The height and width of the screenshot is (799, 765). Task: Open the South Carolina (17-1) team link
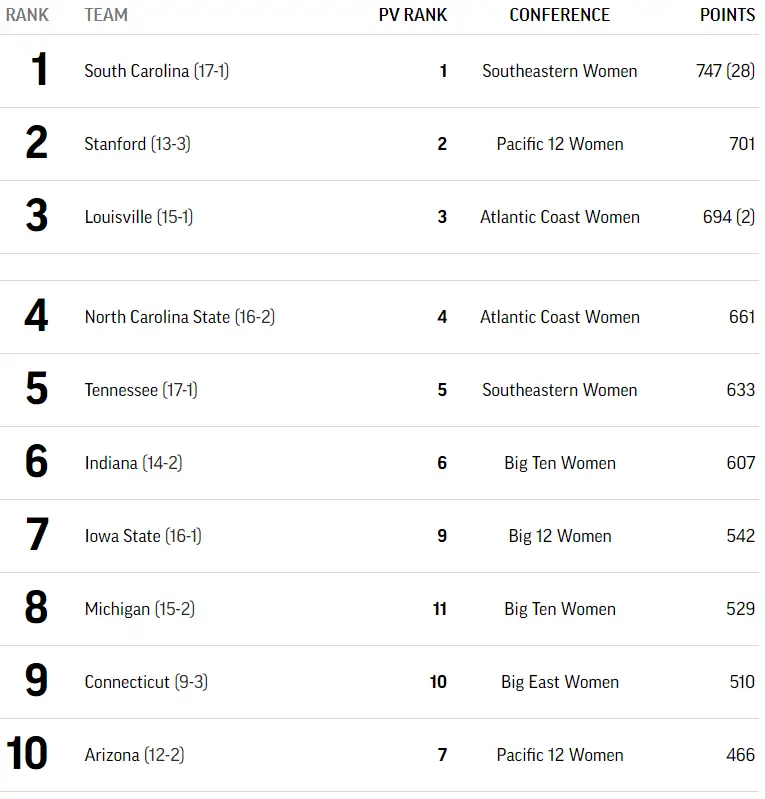[156, 71]
